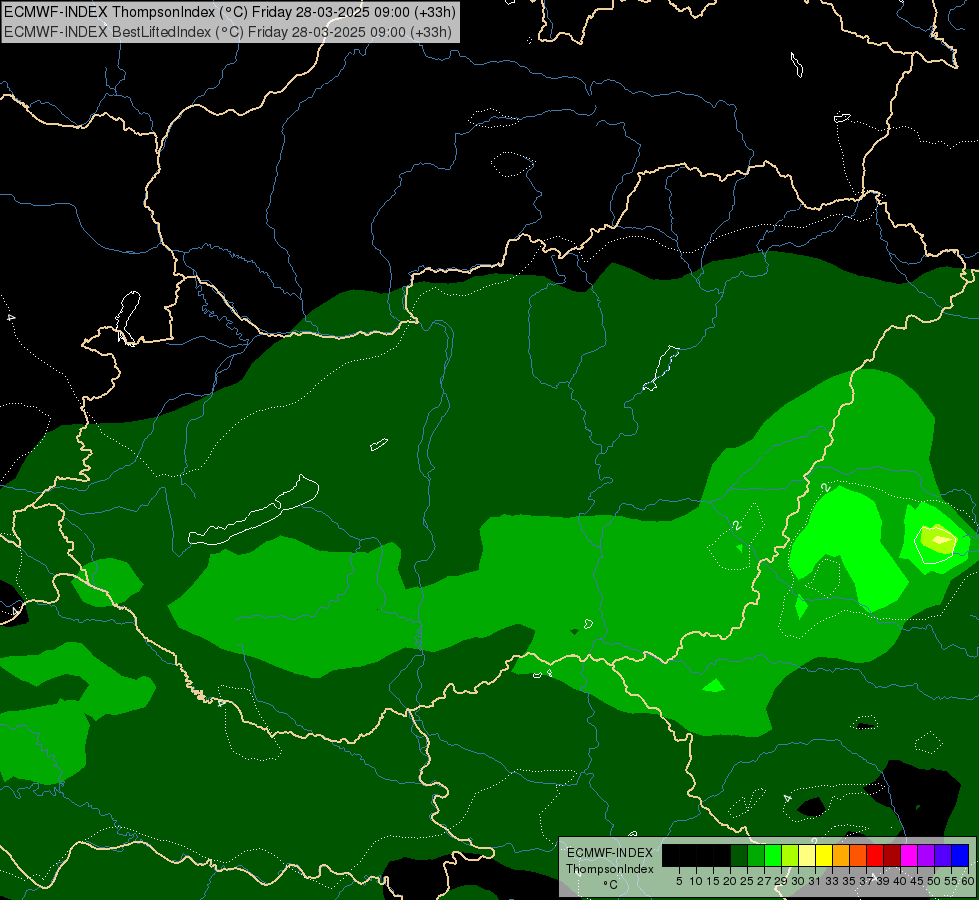Pick the purple 45–50 legend swatch
979x900 pixels.
click(x=926, y=855)
